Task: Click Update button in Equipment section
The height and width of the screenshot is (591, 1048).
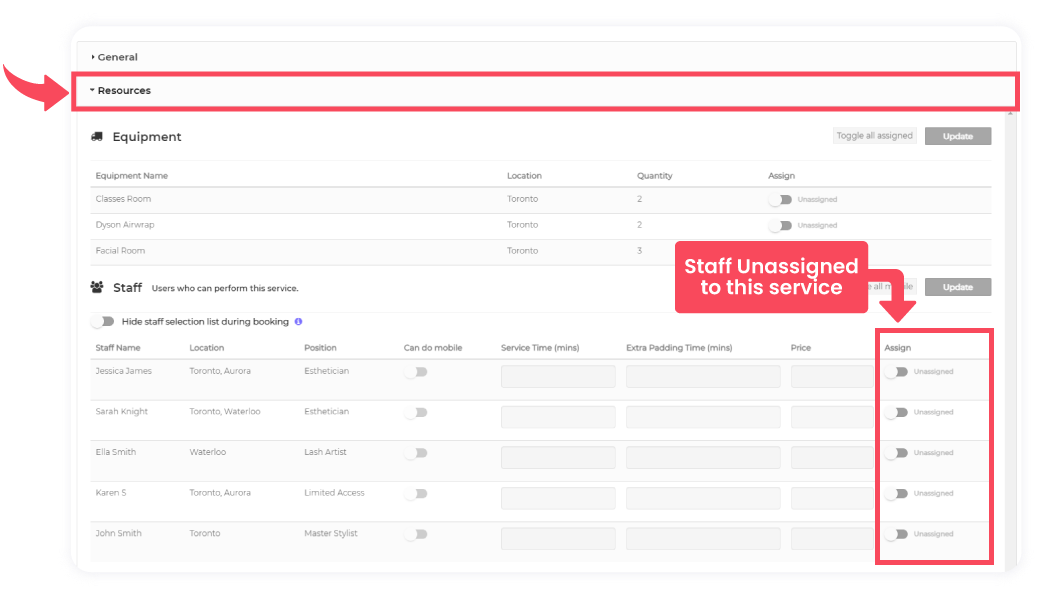Action: tap(958, 136)
